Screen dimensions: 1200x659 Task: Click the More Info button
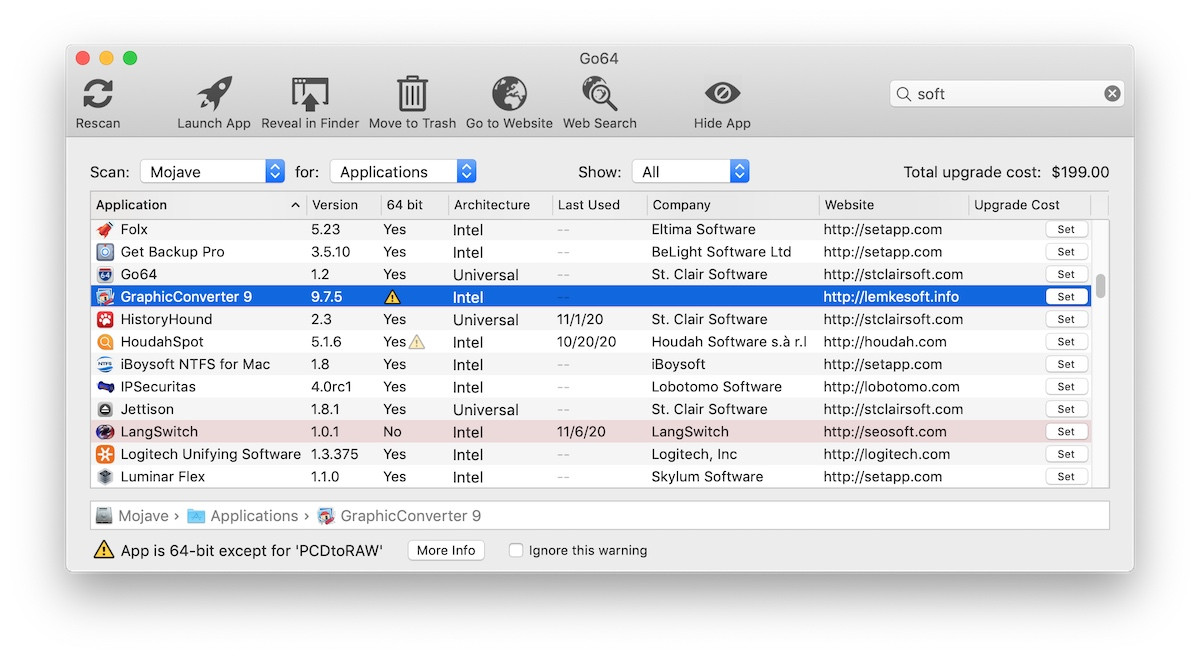click(x=446, y=550)
